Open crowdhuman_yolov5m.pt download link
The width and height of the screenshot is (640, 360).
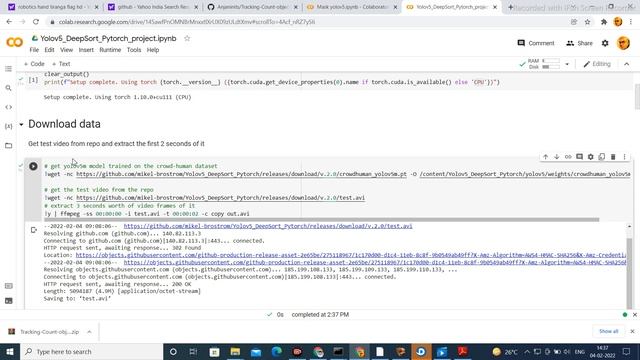tap(241, 174)
